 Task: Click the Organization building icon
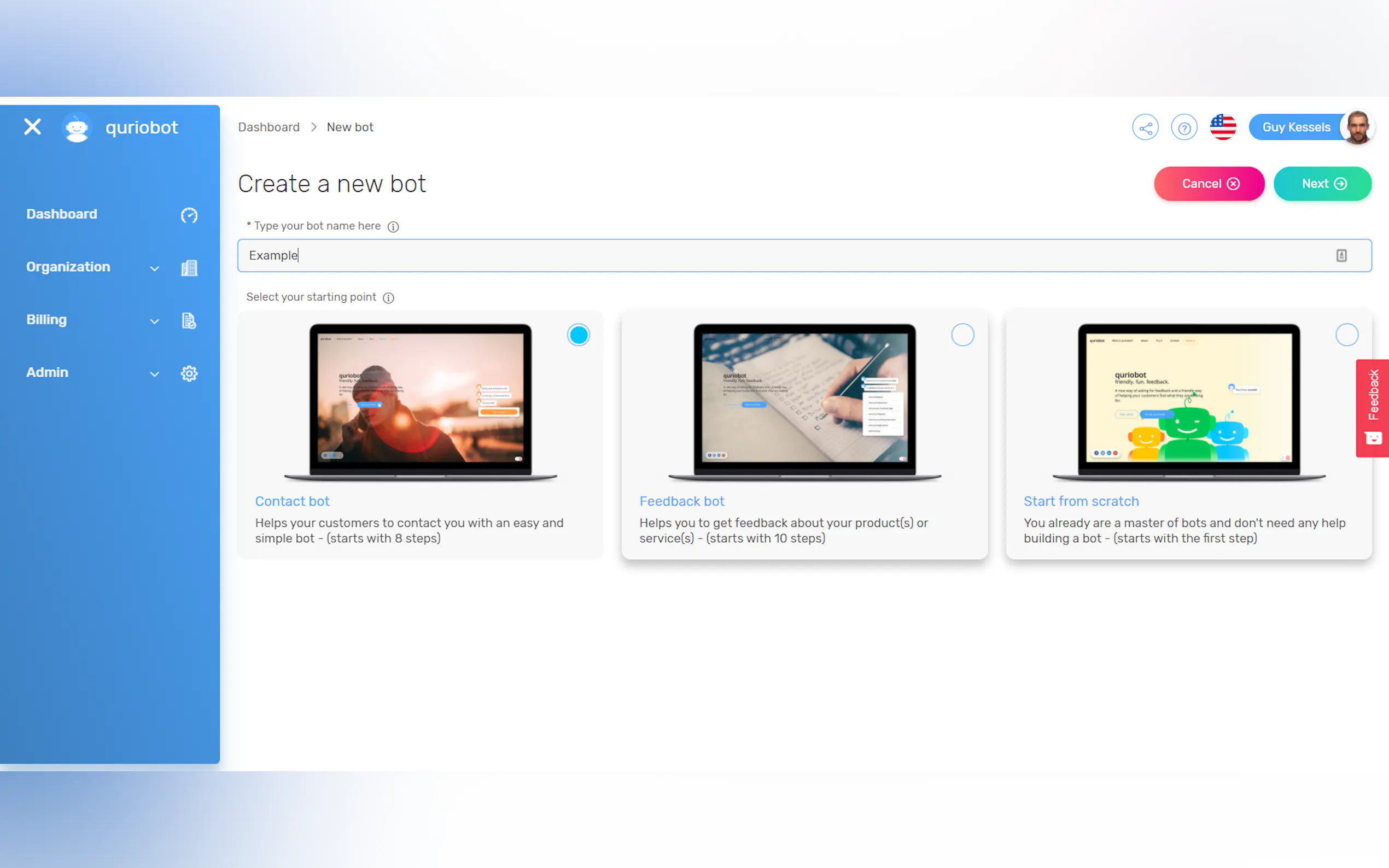(189, 268)
